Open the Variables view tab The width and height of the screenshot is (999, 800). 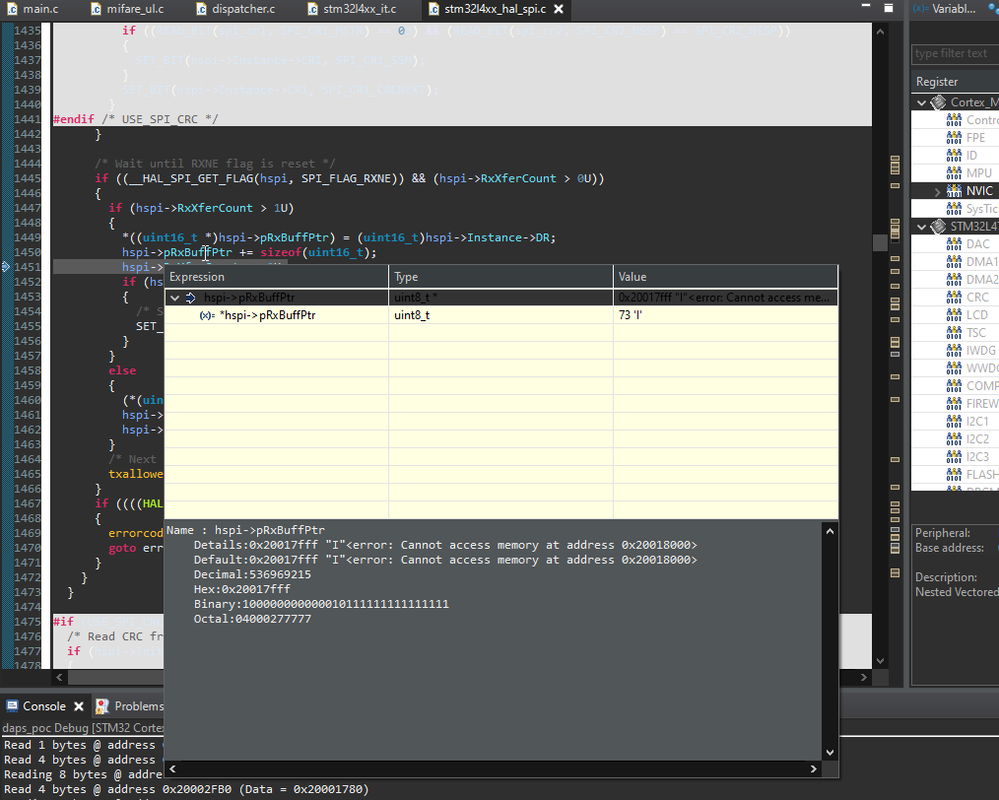pyautogui.click(x=947, y=9)
